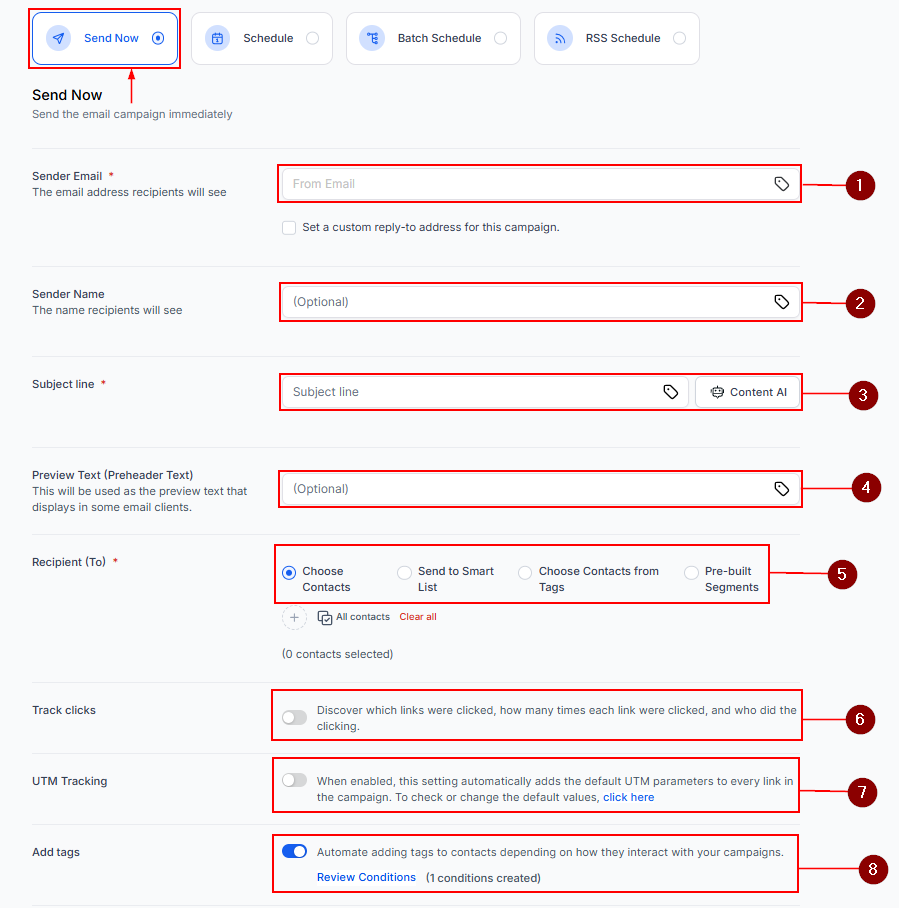Focus the Subject line input field

tap(485, 392)
